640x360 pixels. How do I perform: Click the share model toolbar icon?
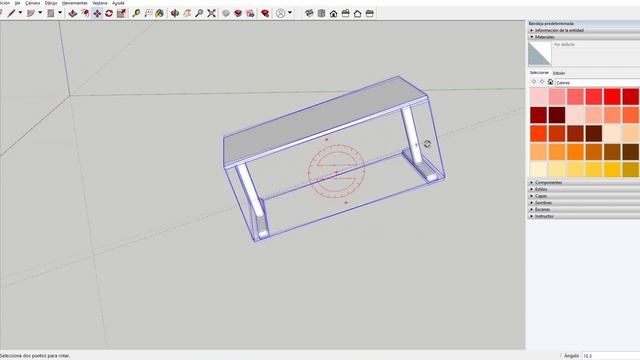[x=250, y=13]
